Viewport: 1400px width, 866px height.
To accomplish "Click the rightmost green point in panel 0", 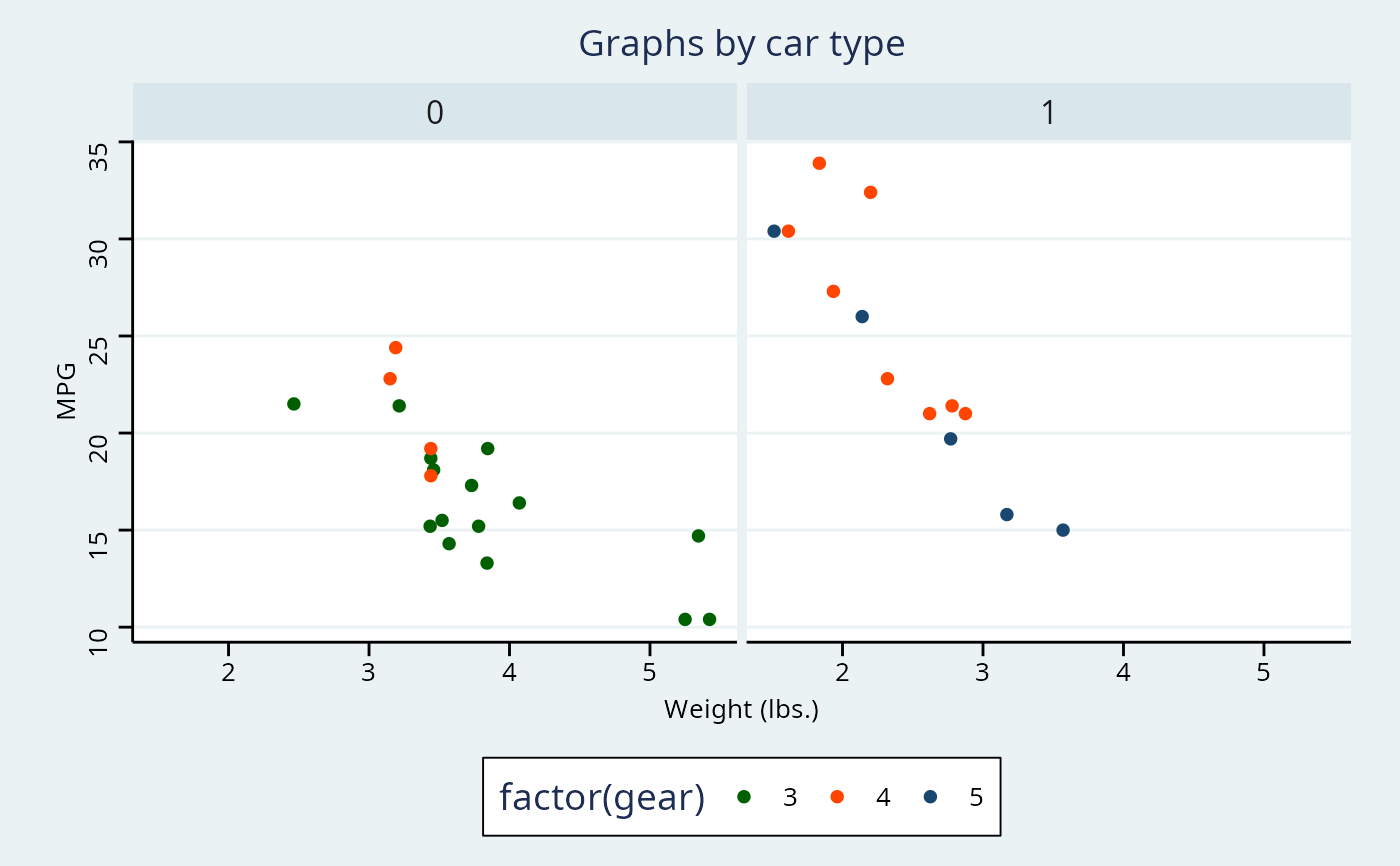I will 709,620.
